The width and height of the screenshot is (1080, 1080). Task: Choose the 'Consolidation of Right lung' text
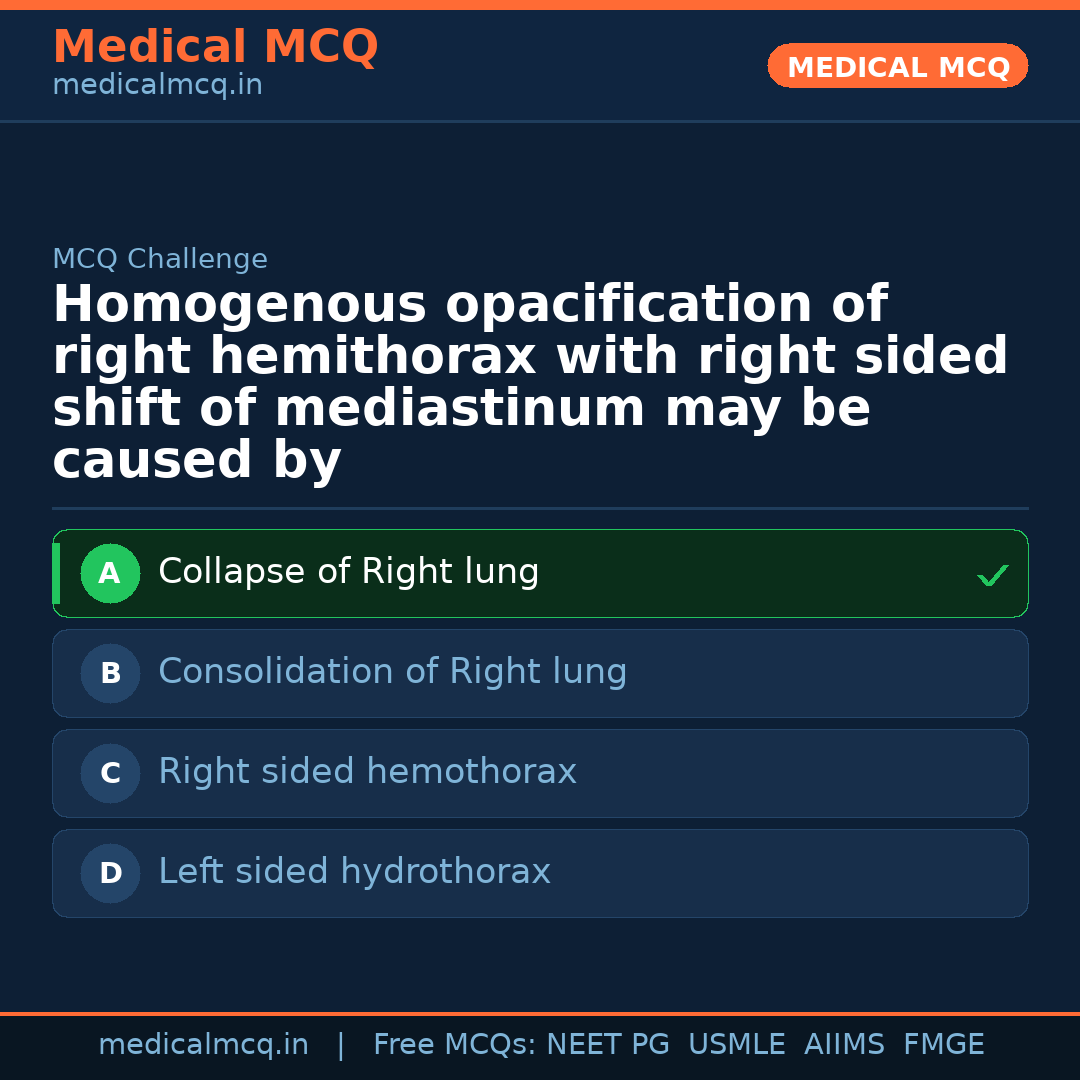click(x=392, y=672)
